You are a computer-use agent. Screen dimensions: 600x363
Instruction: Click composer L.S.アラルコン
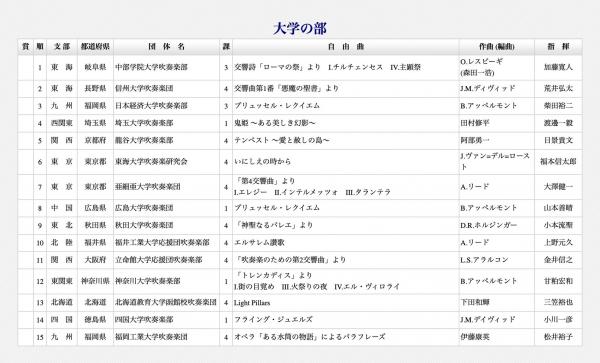[x=484, y=260]
